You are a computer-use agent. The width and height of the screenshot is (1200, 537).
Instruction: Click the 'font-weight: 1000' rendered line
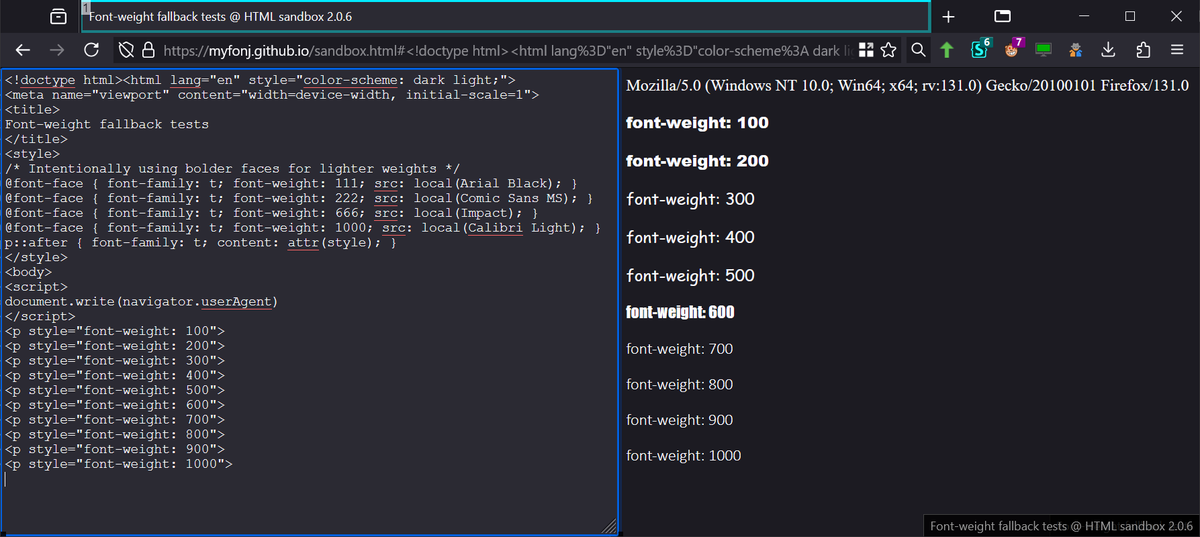(683, 456)
